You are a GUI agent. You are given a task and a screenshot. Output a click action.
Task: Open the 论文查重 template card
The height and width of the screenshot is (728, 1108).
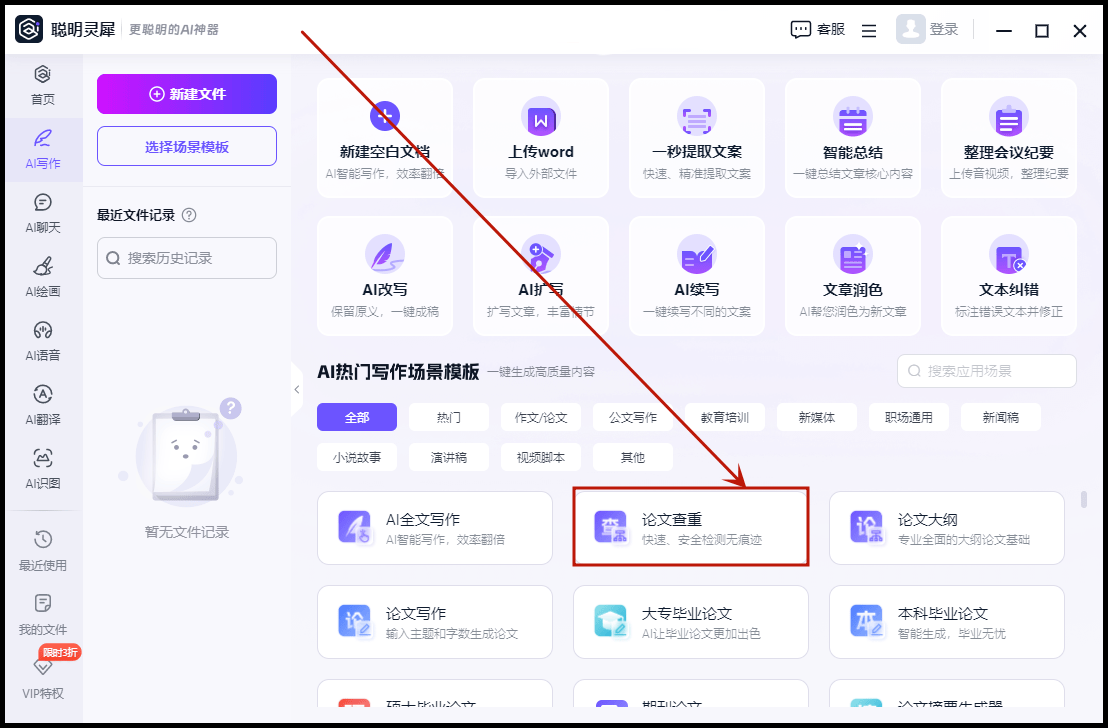(690, 528)
